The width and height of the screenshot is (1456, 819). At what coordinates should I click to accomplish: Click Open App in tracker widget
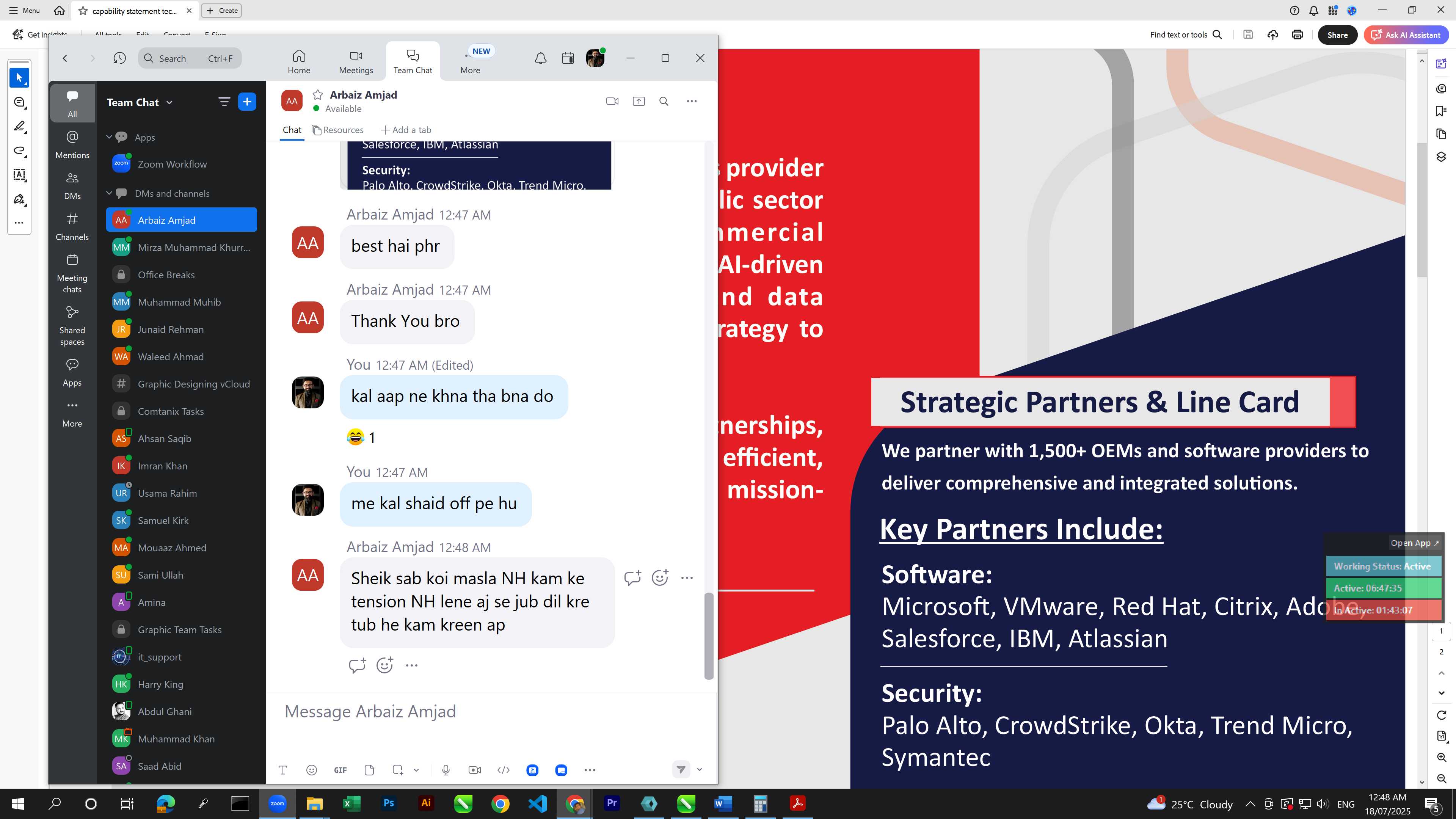(1414, 543)
